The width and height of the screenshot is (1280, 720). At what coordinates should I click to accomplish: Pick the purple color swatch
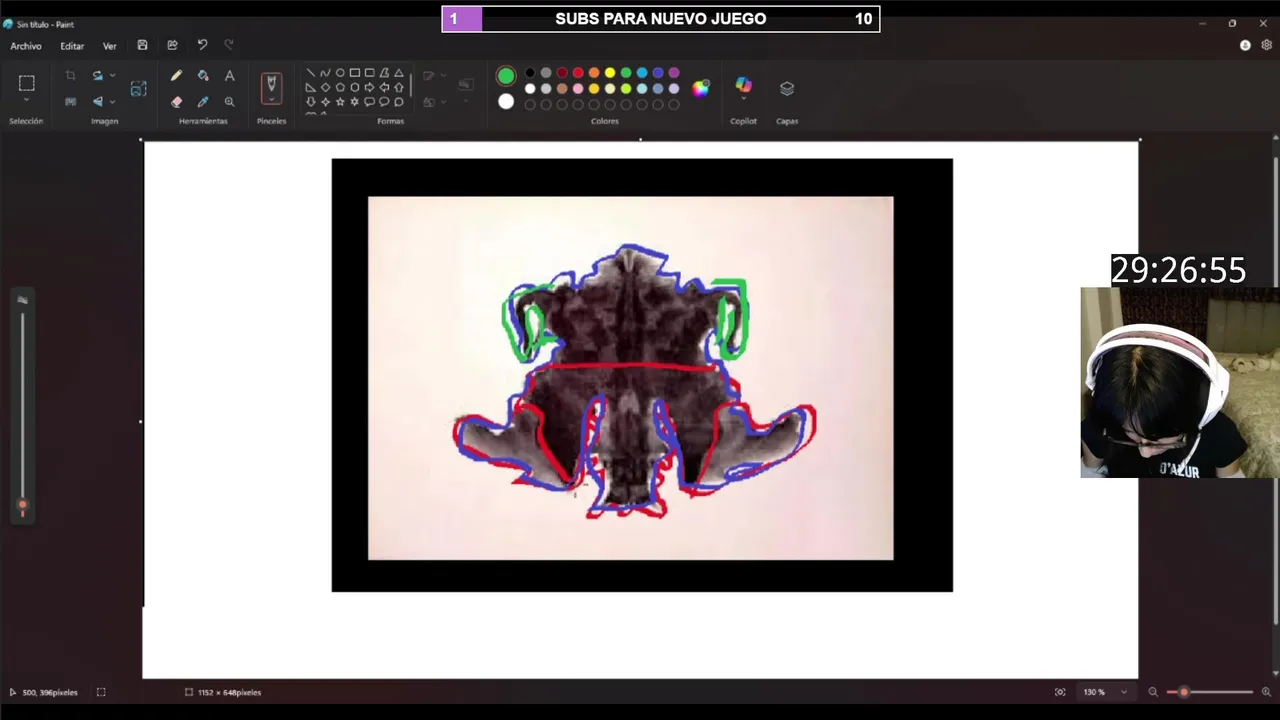pos(674,73)
